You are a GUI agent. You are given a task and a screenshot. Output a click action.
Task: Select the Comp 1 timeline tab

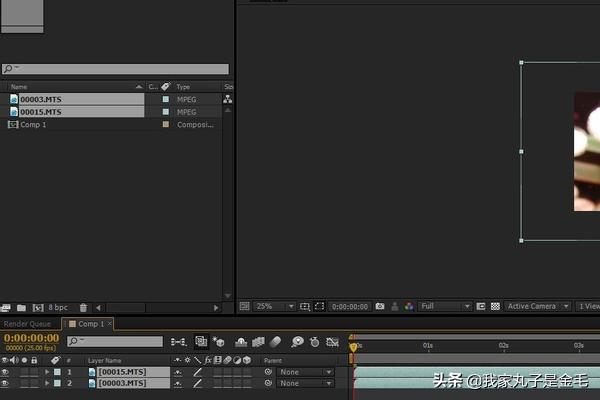(91, 324)
